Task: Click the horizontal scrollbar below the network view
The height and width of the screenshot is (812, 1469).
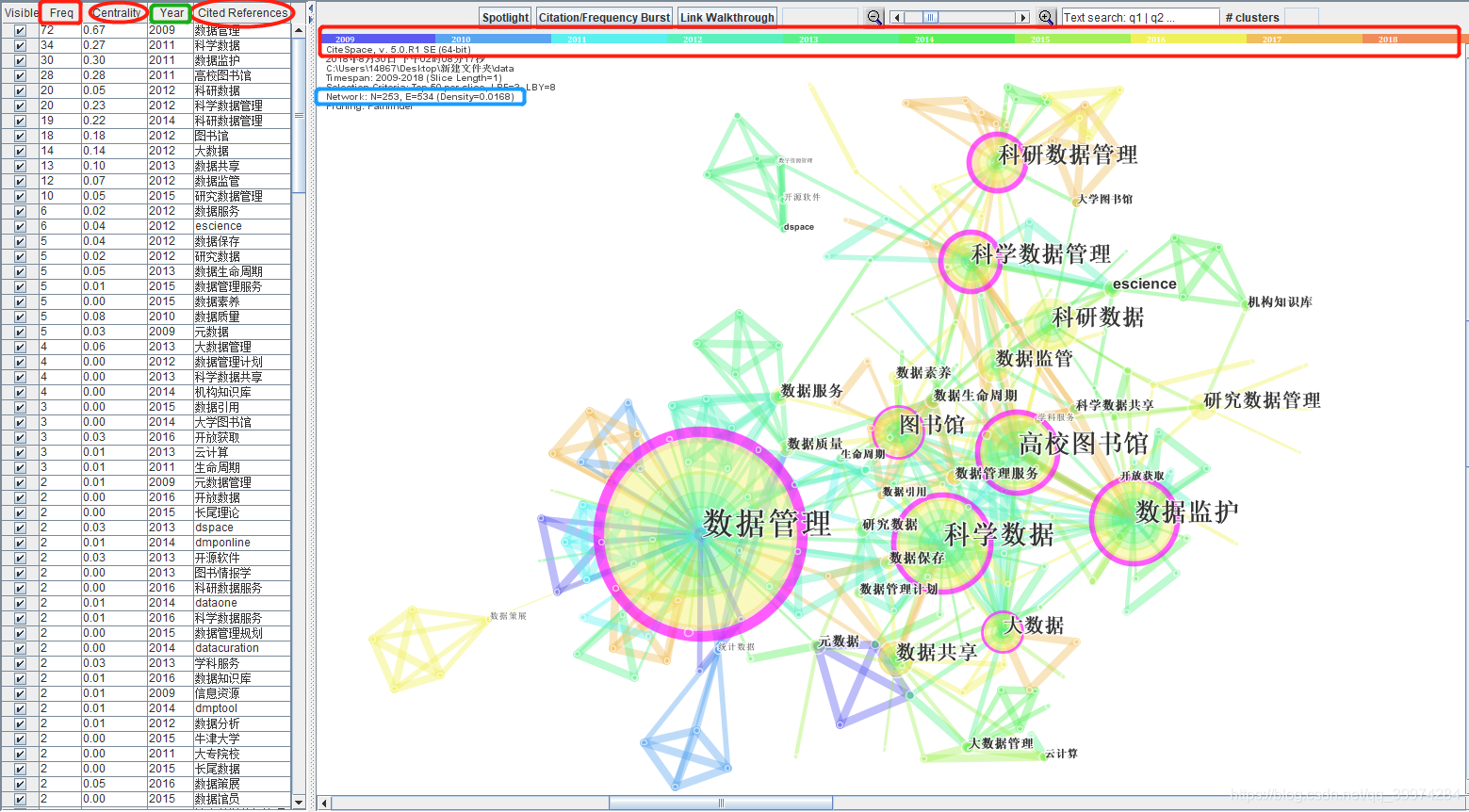Action: (x=721, y=802)
